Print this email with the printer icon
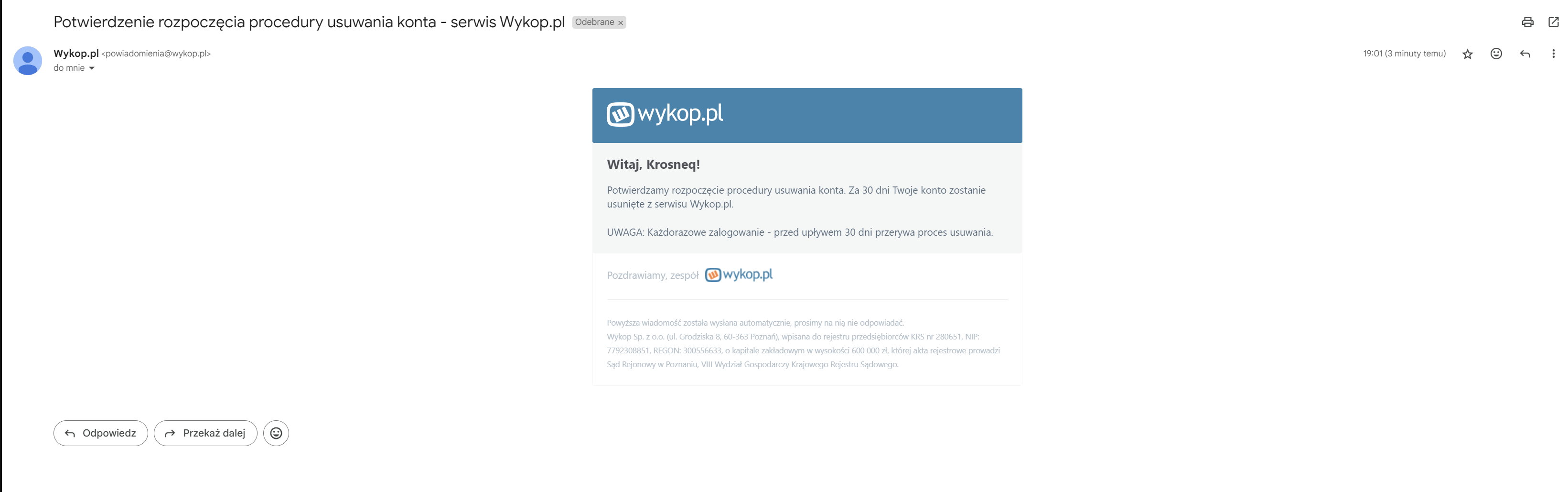The width and height of the screenshot is (1568, 492). pos(1527,22)
